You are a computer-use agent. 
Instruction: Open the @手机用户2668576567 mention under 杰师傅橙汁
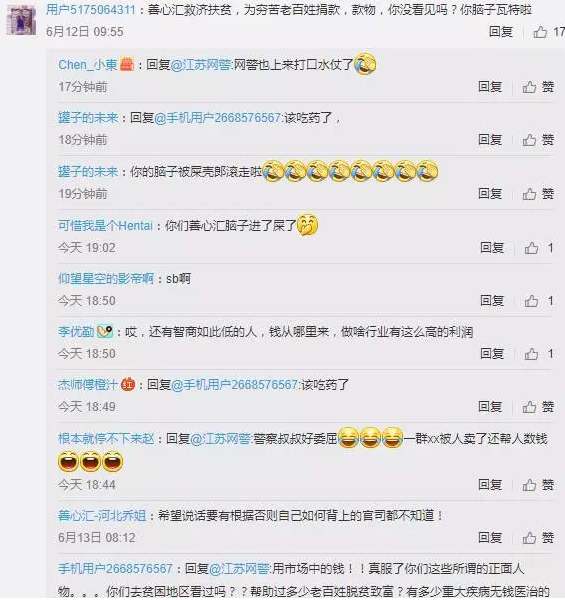(234, 385)
